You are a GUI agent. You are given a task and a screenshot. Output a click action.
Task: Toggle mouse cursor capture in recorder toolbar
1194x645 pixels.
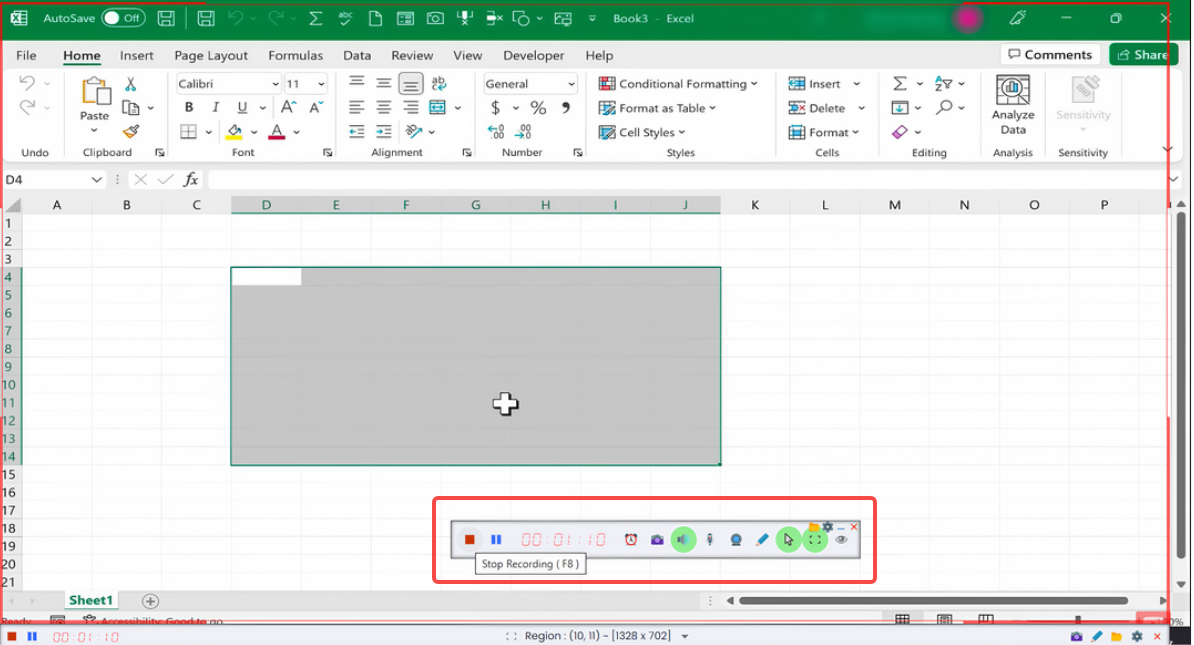click(788, 540)
